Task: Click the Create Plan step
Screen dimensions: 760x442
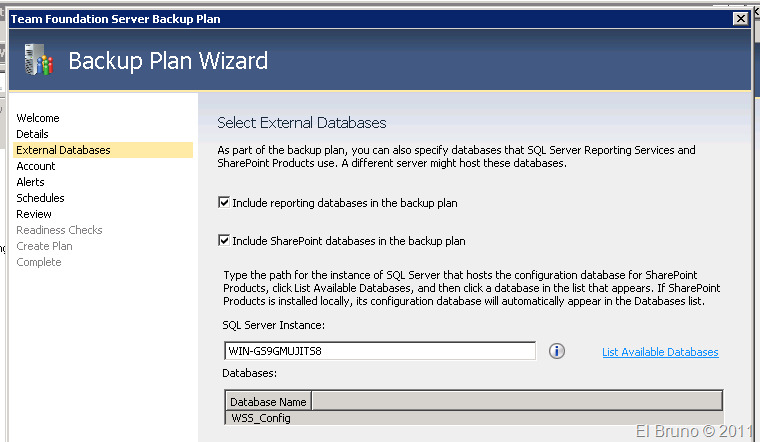Action: pos(44,246)
